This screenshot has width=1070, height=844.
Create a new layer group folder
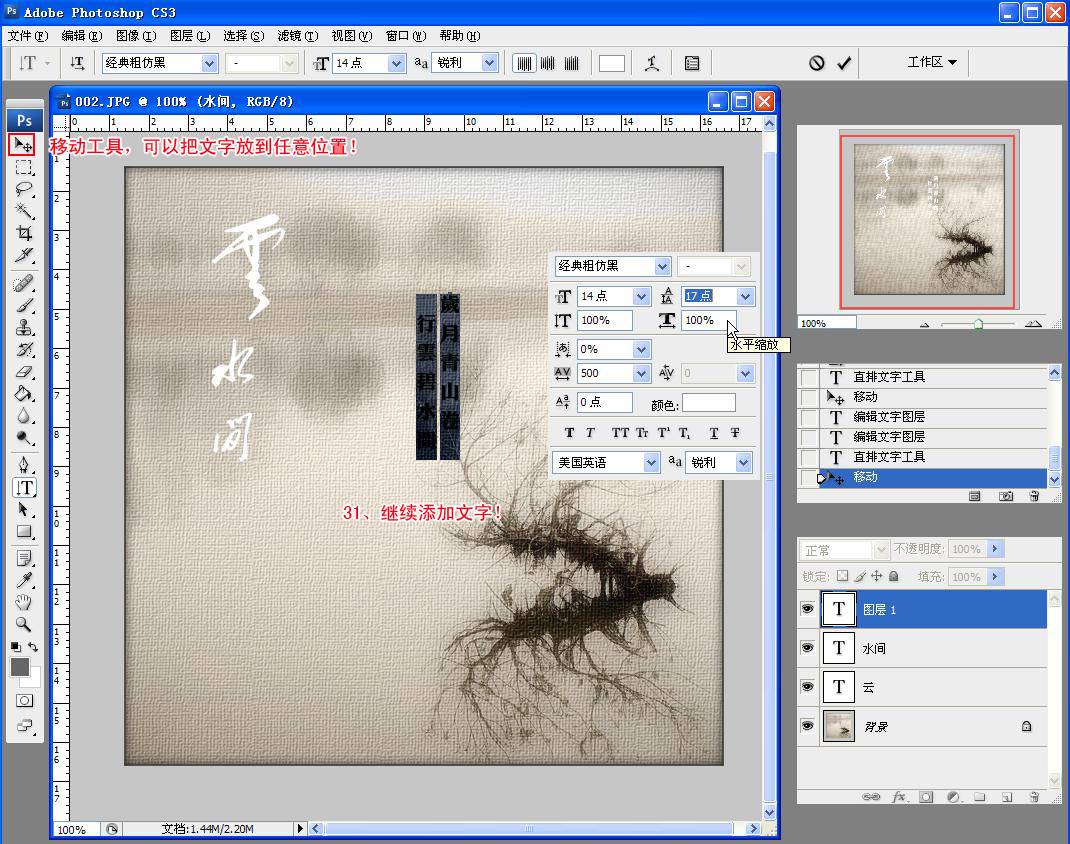click(980, 796)
